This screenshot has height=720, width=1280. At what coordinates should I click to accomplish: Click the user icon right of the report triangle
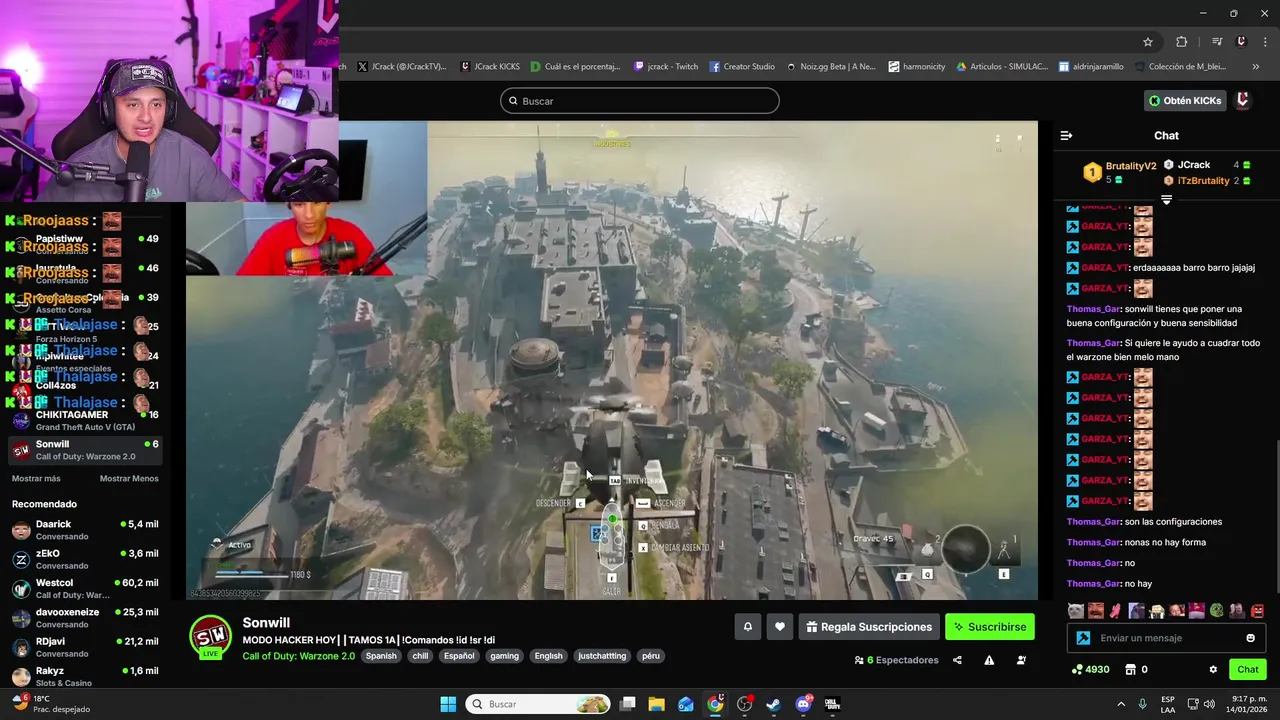pyautogui.click(x=1021, y=660)
